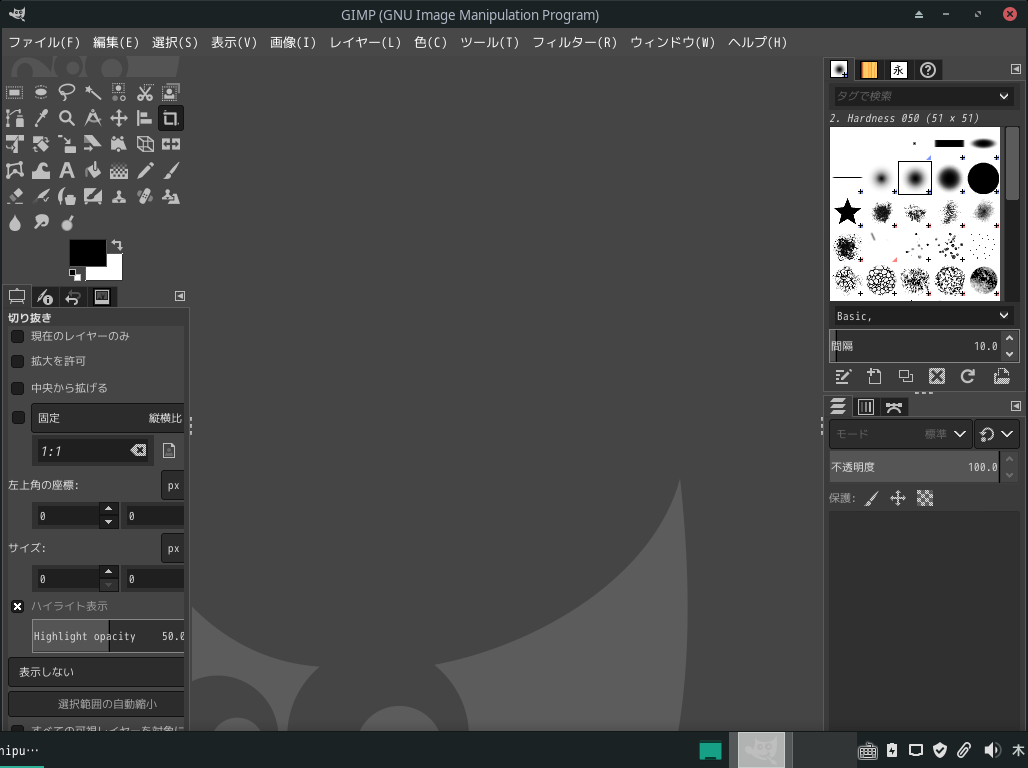The width and height of the screenshot is (1028, 768).
Task: Increase the 左上角の座標 X value stepper
Action: tap(108, 509)
